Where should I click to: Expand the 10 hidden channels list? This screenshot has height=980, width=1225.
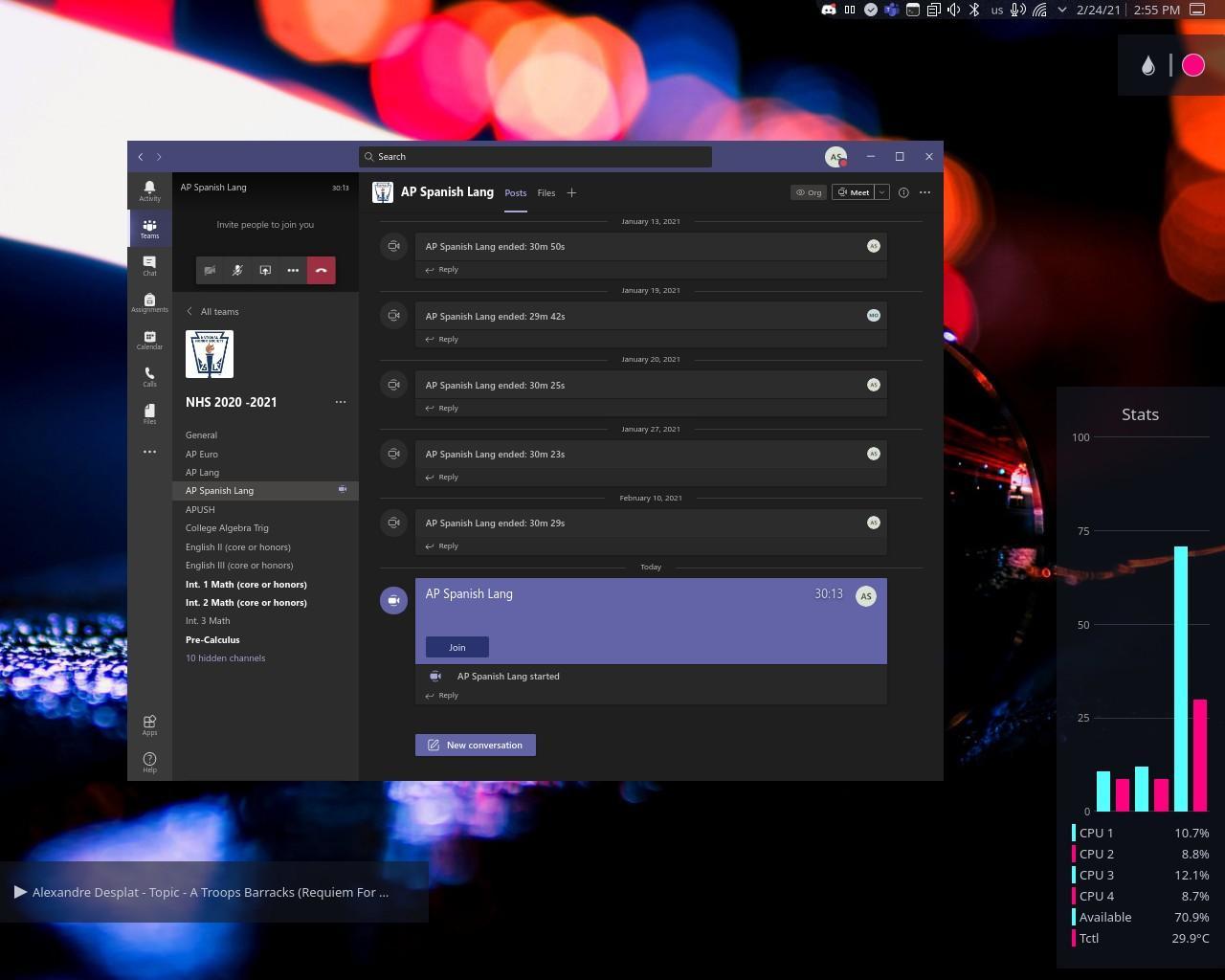click(x=226, y=658)
